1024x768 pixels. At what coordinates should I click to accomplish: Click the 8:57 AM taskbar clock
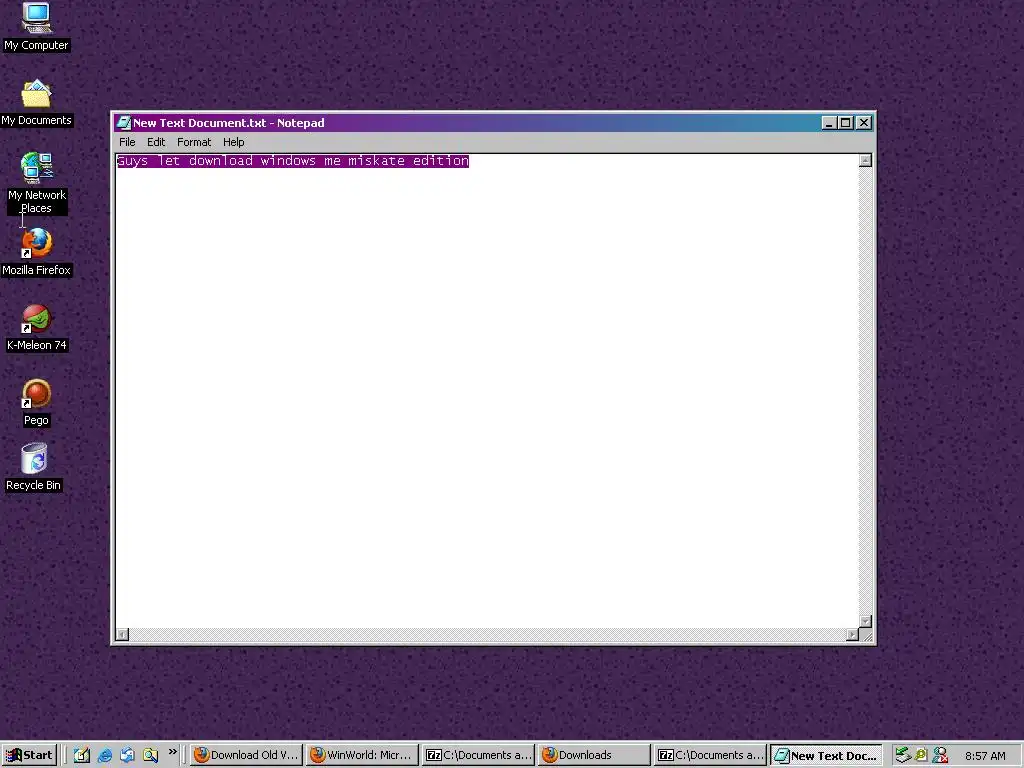click(985, 756)
